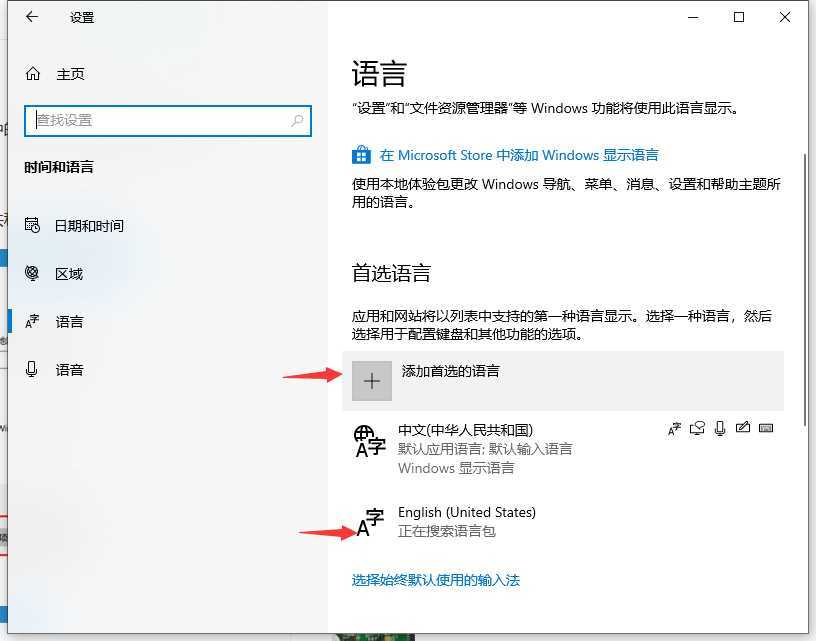Click the 首选语言 heading

point(391,273)
